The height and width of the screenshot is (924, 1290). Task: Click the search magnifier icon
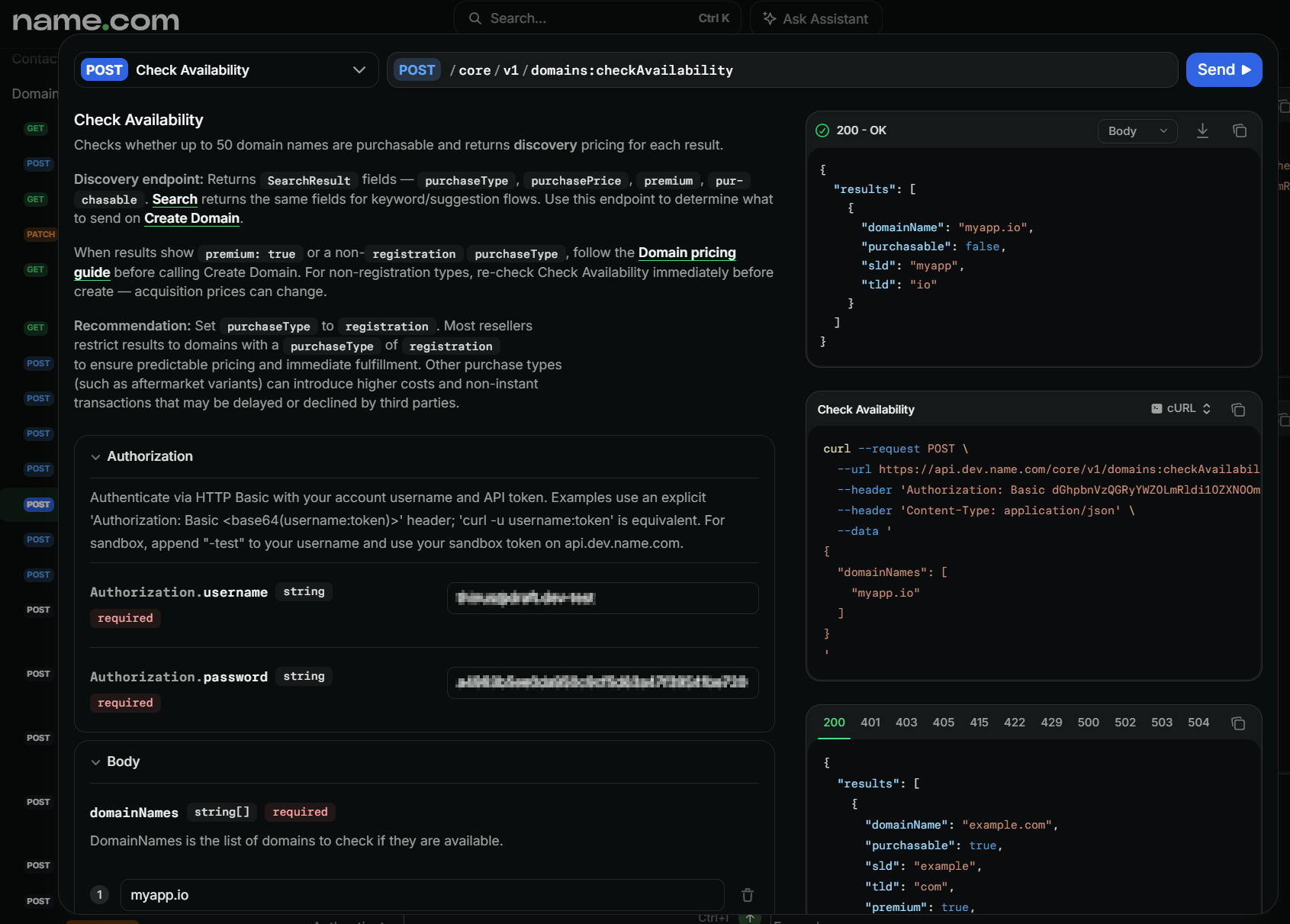(x=475, y=18)
